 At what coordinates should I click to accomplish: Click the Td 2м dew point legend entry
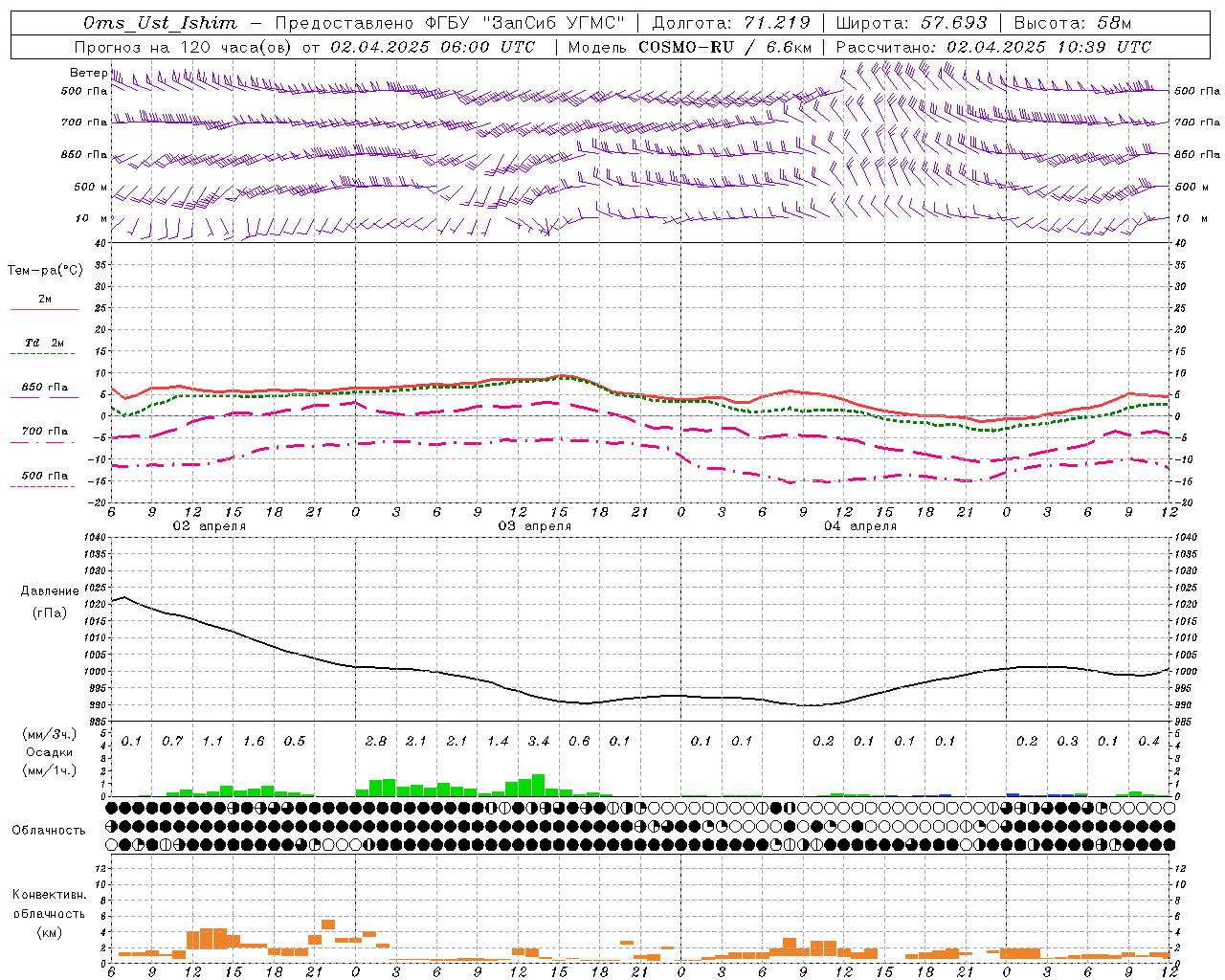pyautogui.click(x=44, y=343)
